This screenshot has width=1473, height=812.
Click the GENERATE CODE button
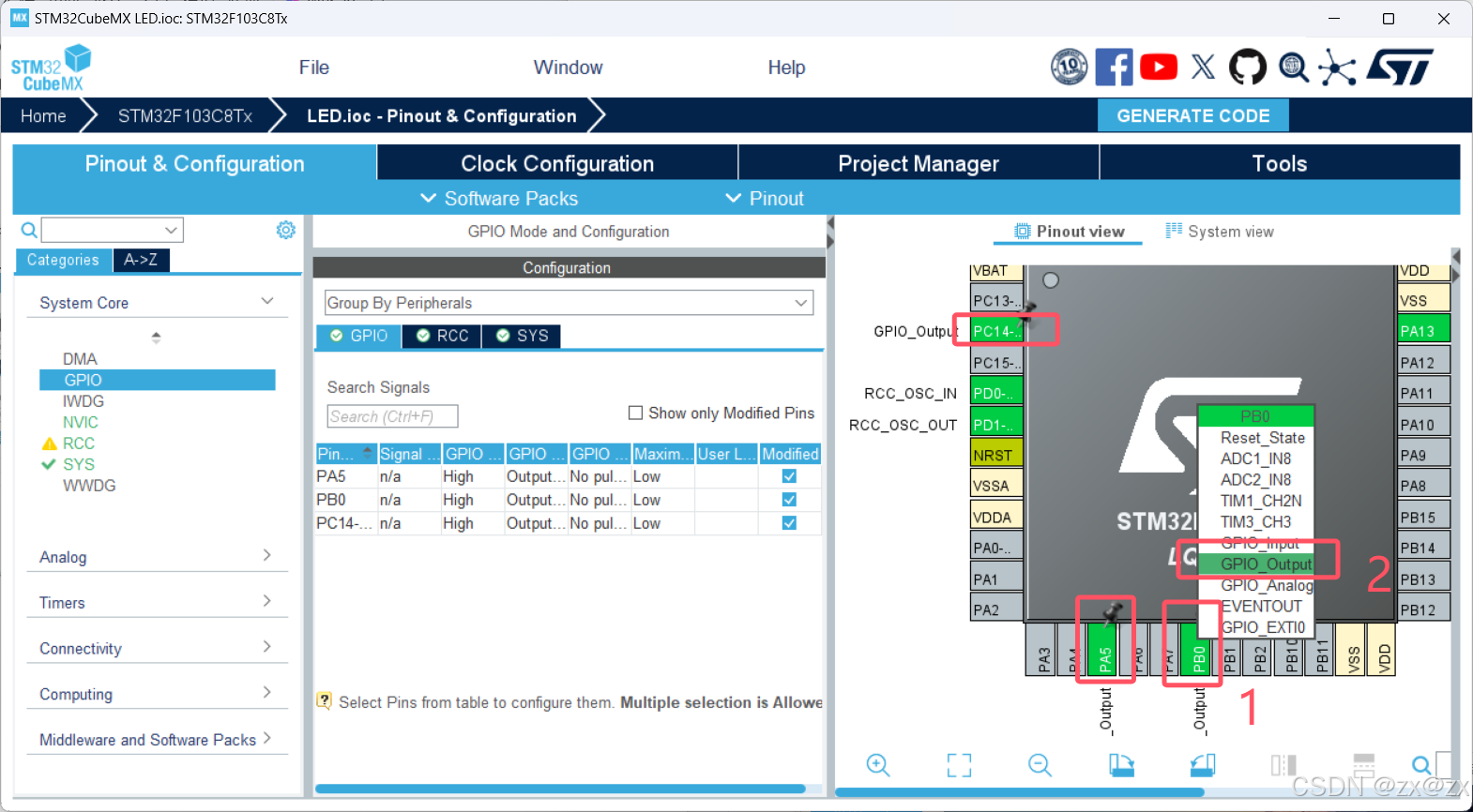(1193, 115)
